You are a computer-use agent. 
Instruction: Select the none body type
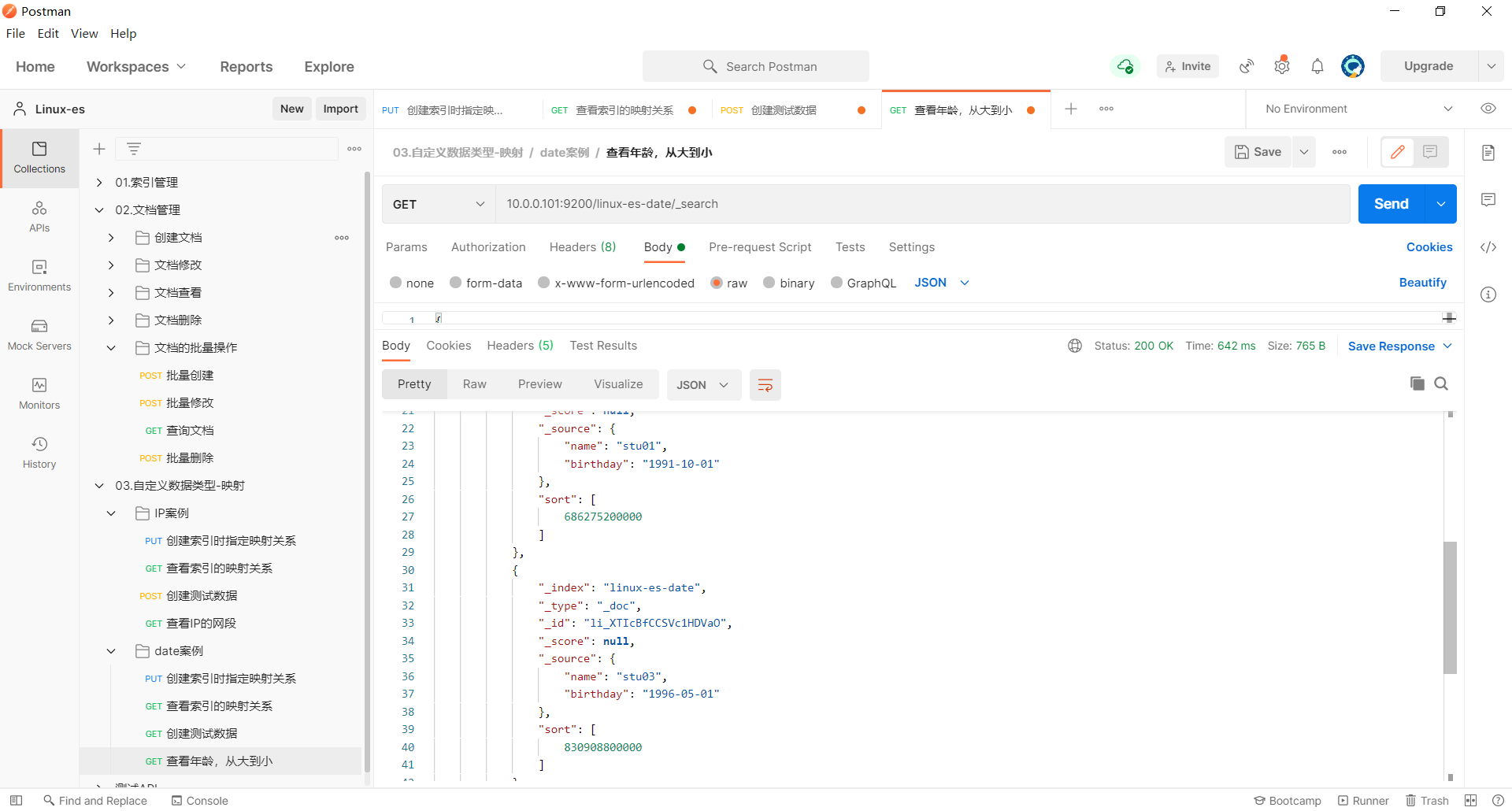click(x=396, y=283)
